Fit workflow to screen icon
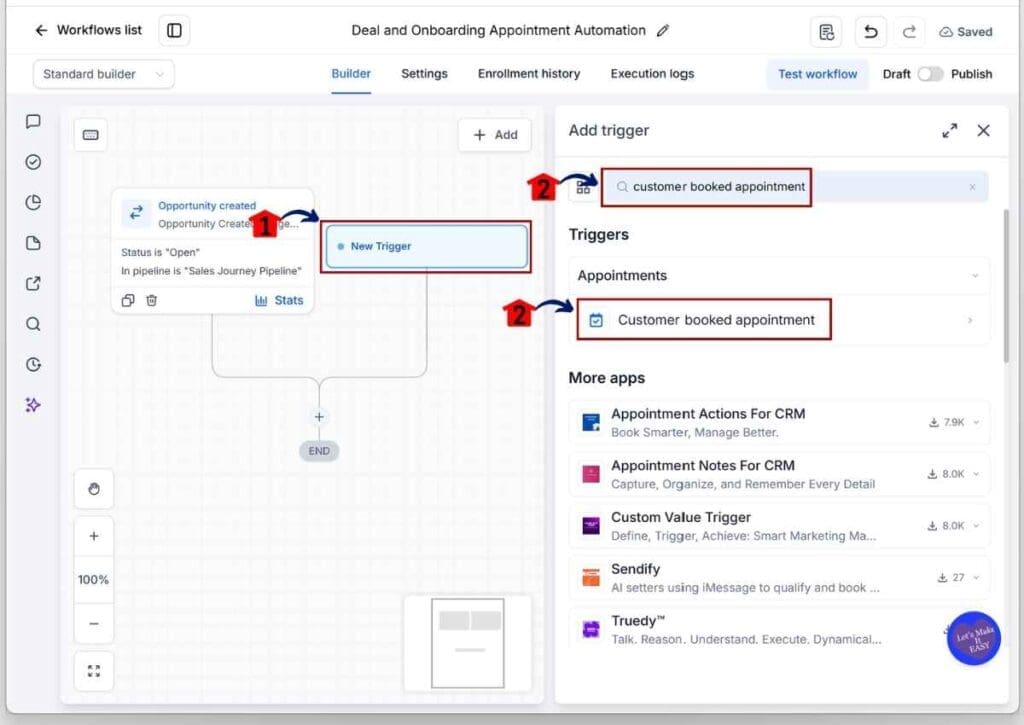Image resolution: width=1024 pixels, height=725 pixels. (94, 671)
